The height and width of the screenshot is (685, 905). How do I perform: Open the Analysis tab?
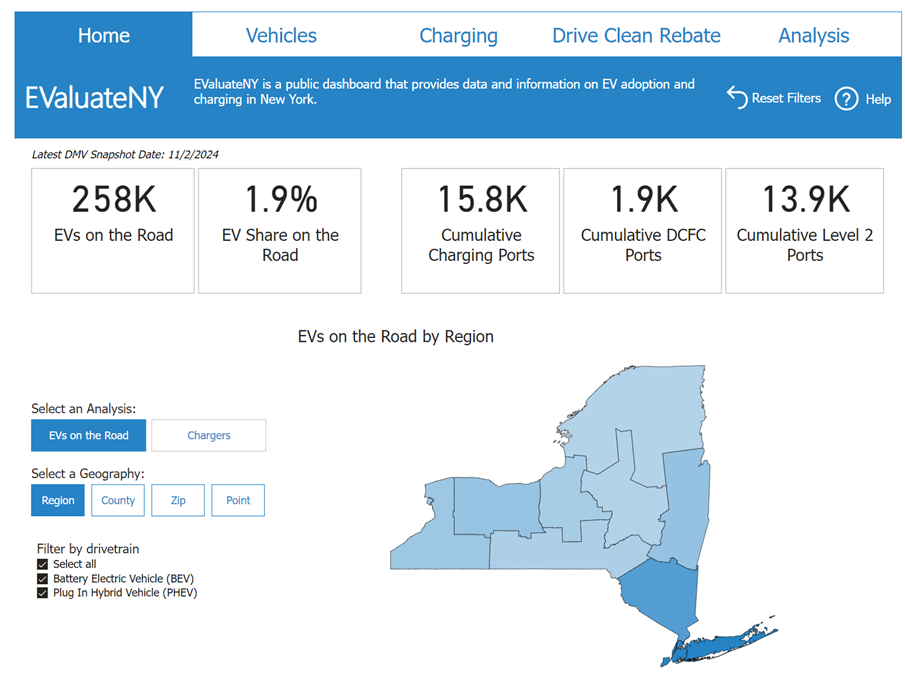[x=813, y=36]
